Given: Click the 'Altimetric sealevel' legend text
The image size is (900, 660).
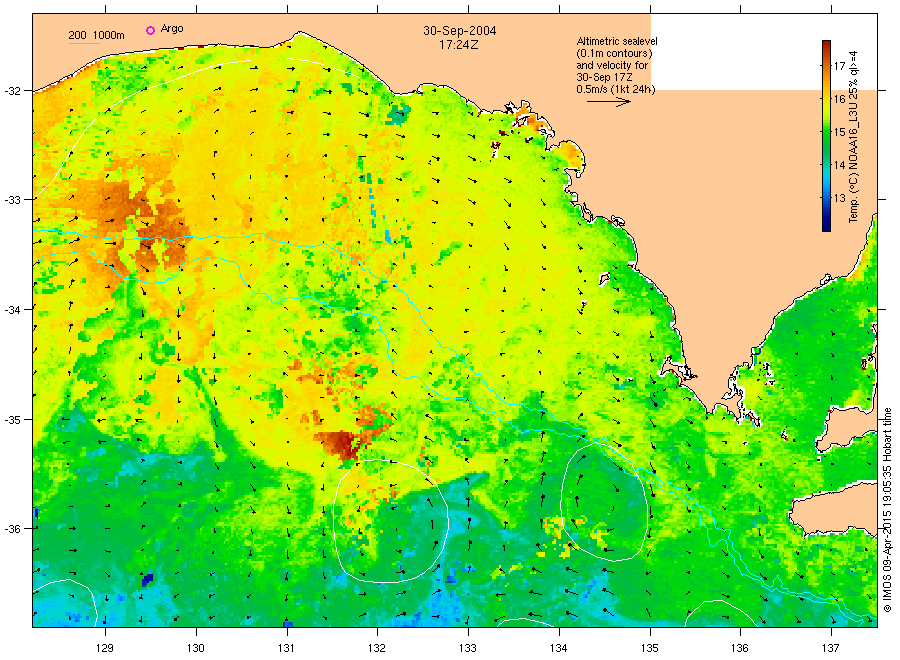Looking at the screenshot, I should [617, 41].
